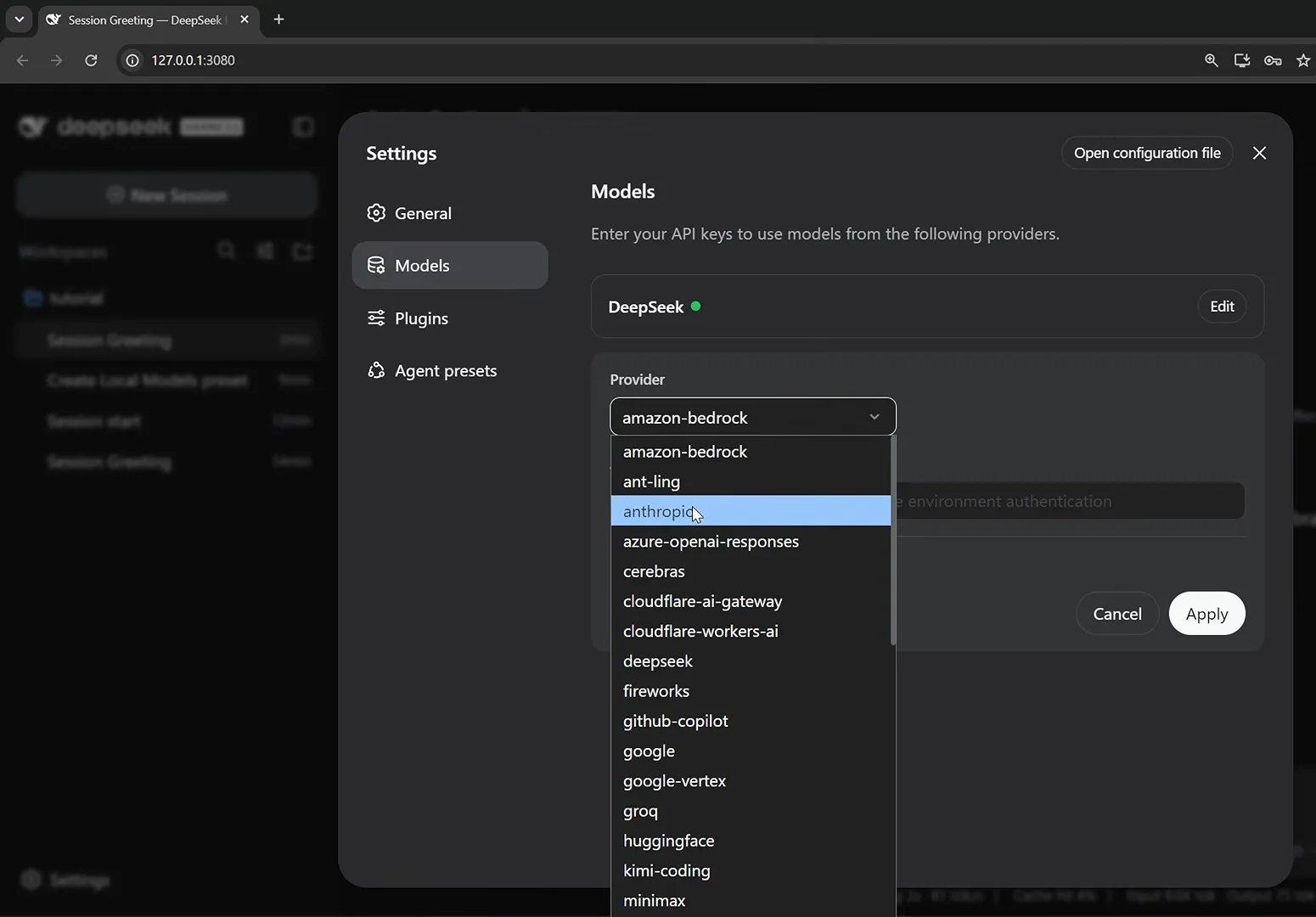This screenshot has width=1316, height=917.
Task: Open the zoom magnifier icon in address bar
Action: pyautogui.click(x=1212, y=60)
